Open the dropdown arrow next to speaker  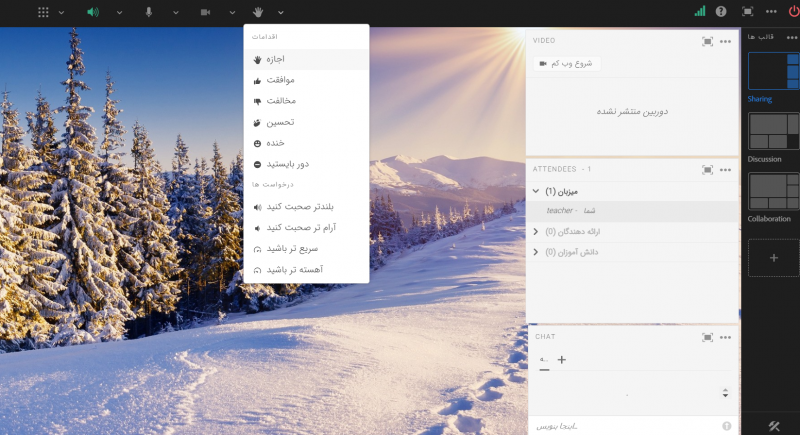[119, 12]
